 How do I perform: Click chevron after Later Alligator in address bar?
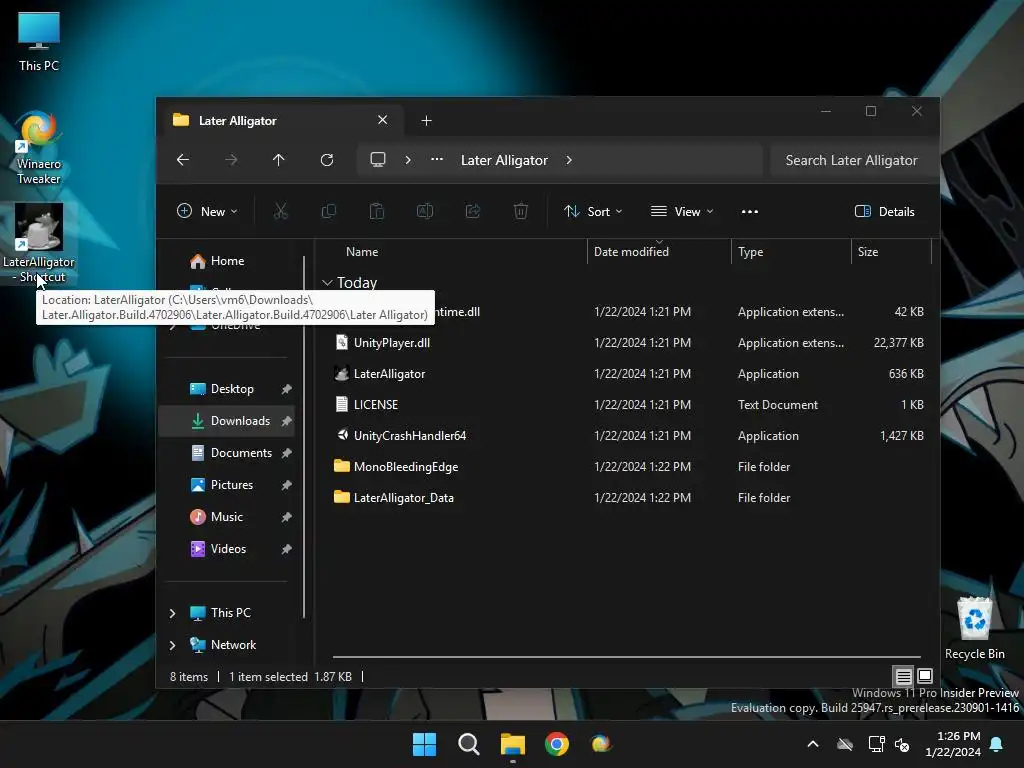[569, 160]
